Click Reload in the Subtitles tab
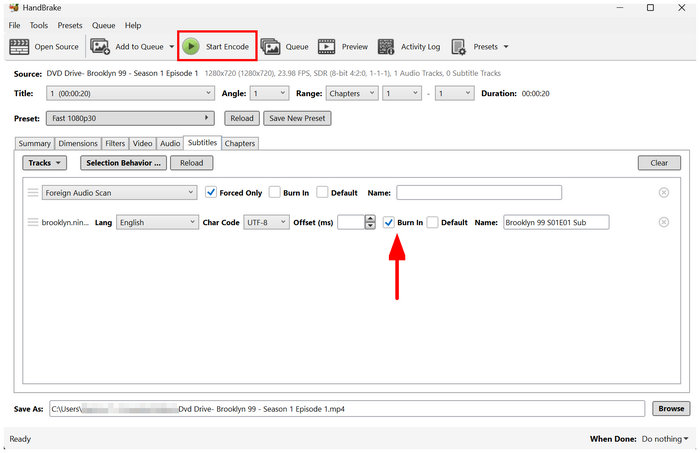This screenshot has width=700, height=453. coord(192,163)
